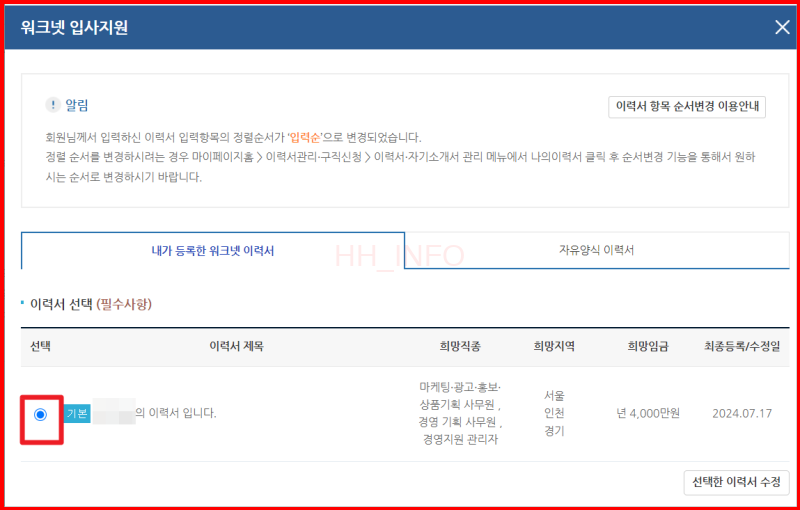The width and height of the screenshot is (800, 510).
Task: Switch to 자유양식 이력서 tab
Action: pyautogui.click(x=596, y=250)
